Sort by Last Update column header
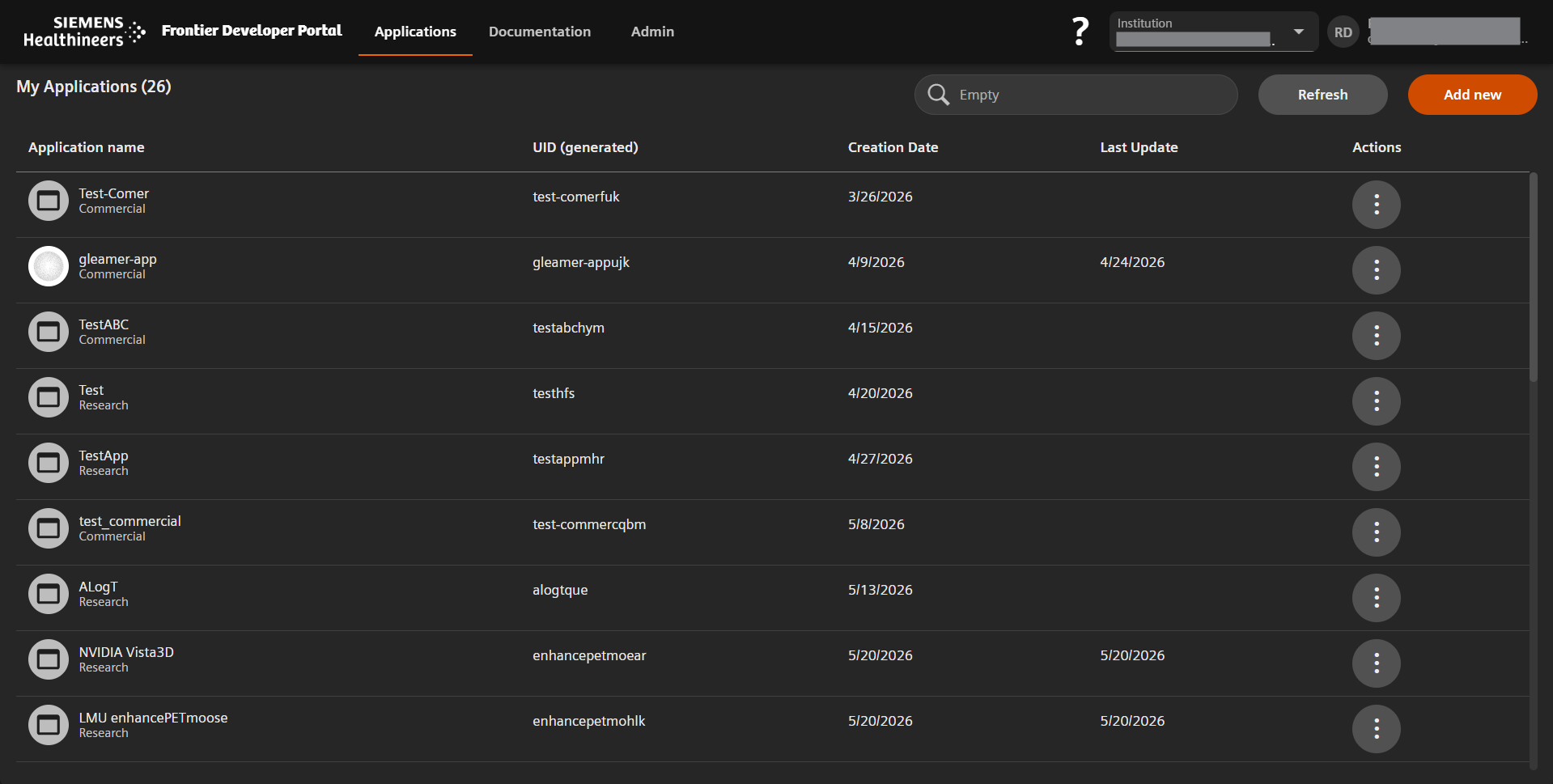Viewport: 1553px width, 784px height. (x=1139, y=147)
